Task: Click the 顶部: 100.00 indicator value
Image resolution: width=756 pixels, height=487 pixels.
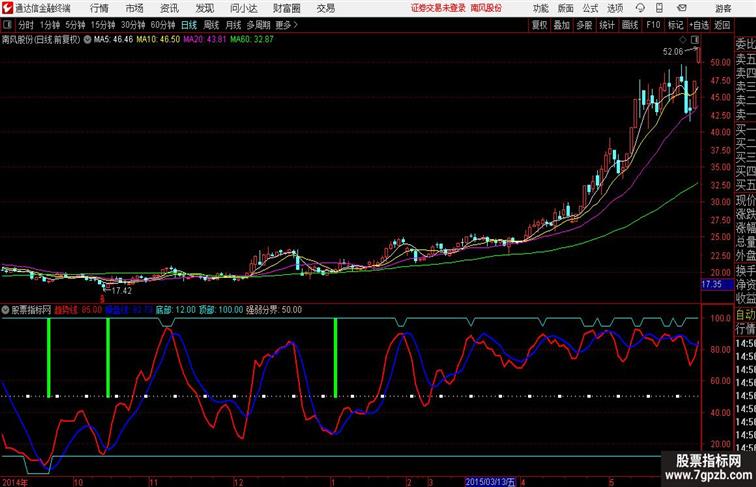Action: [221, 310]
